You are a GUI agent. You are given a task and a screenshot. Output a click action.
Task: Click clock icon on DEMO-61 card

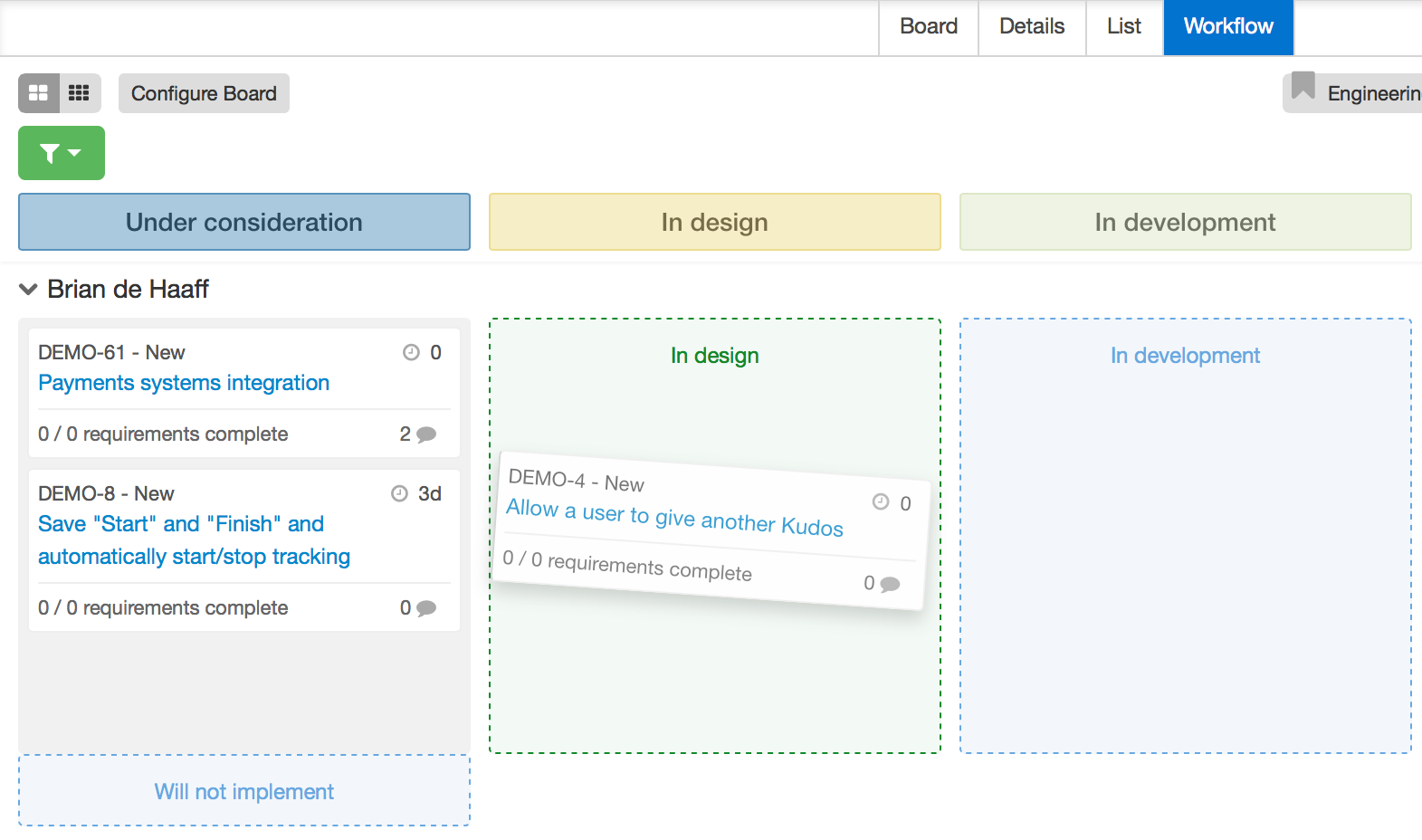[411, 352]
